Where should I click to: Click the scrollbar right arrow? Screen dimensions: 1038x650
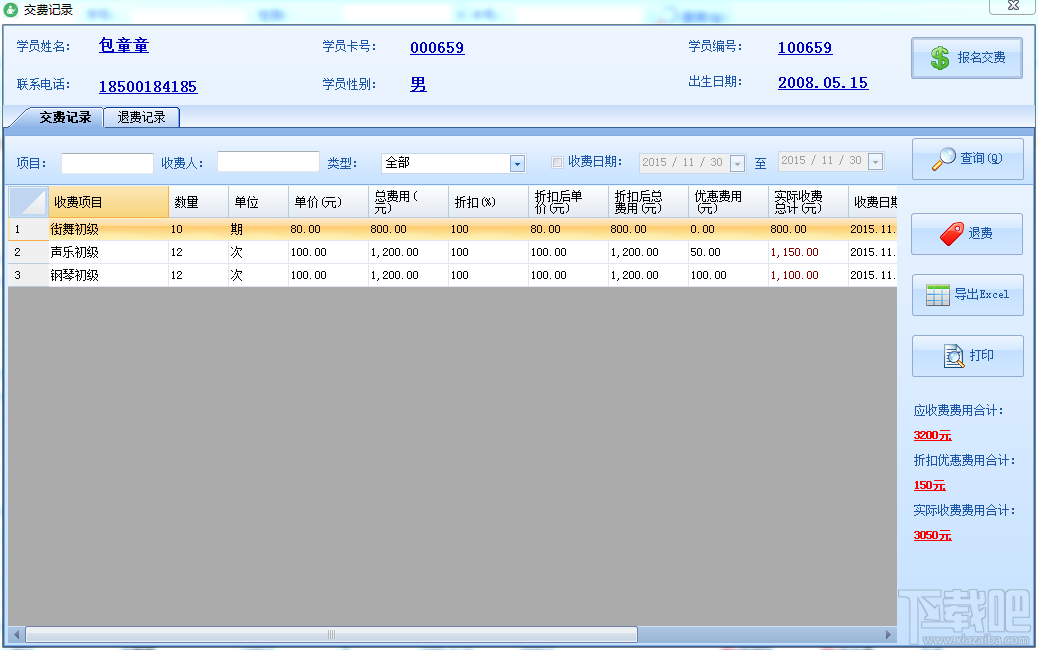(x=888, y=635)
